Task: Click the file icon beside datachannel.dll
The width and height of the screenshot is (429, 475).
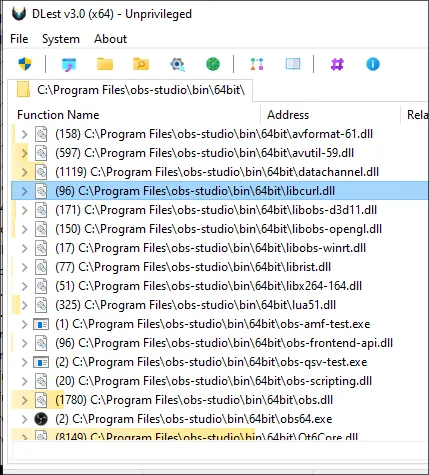Action: (41, 172)
